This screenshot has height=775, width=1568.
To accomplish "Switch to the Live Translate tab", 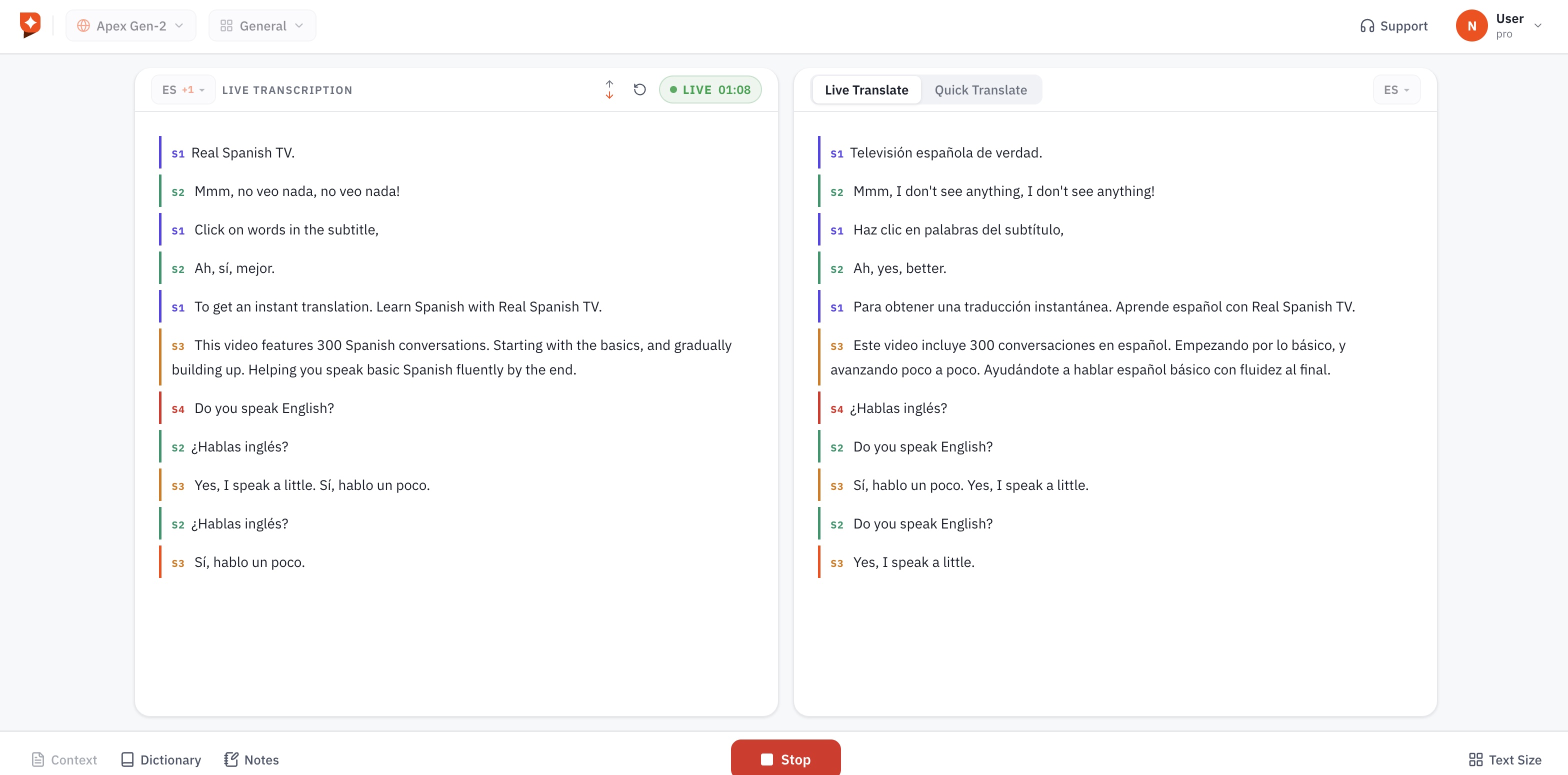I will click(x=866, y=89).
